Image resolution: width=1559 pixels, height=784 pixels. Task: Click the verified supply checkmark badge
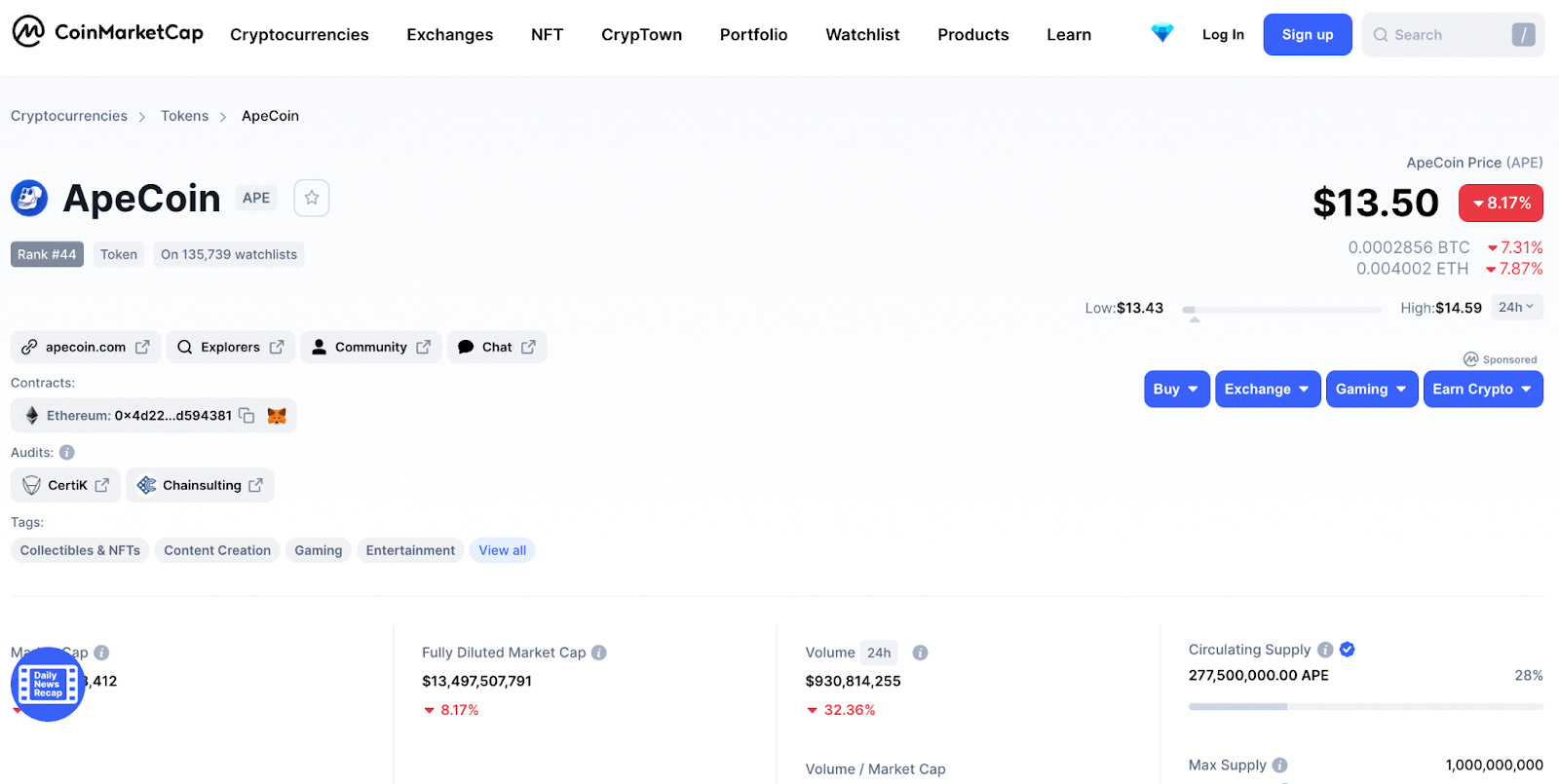[x=1348, y=650]
